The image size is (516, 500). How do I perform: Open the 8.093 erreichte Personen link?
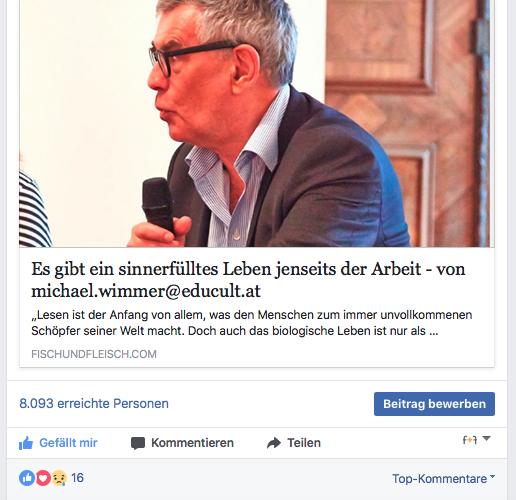coord(94,404)
